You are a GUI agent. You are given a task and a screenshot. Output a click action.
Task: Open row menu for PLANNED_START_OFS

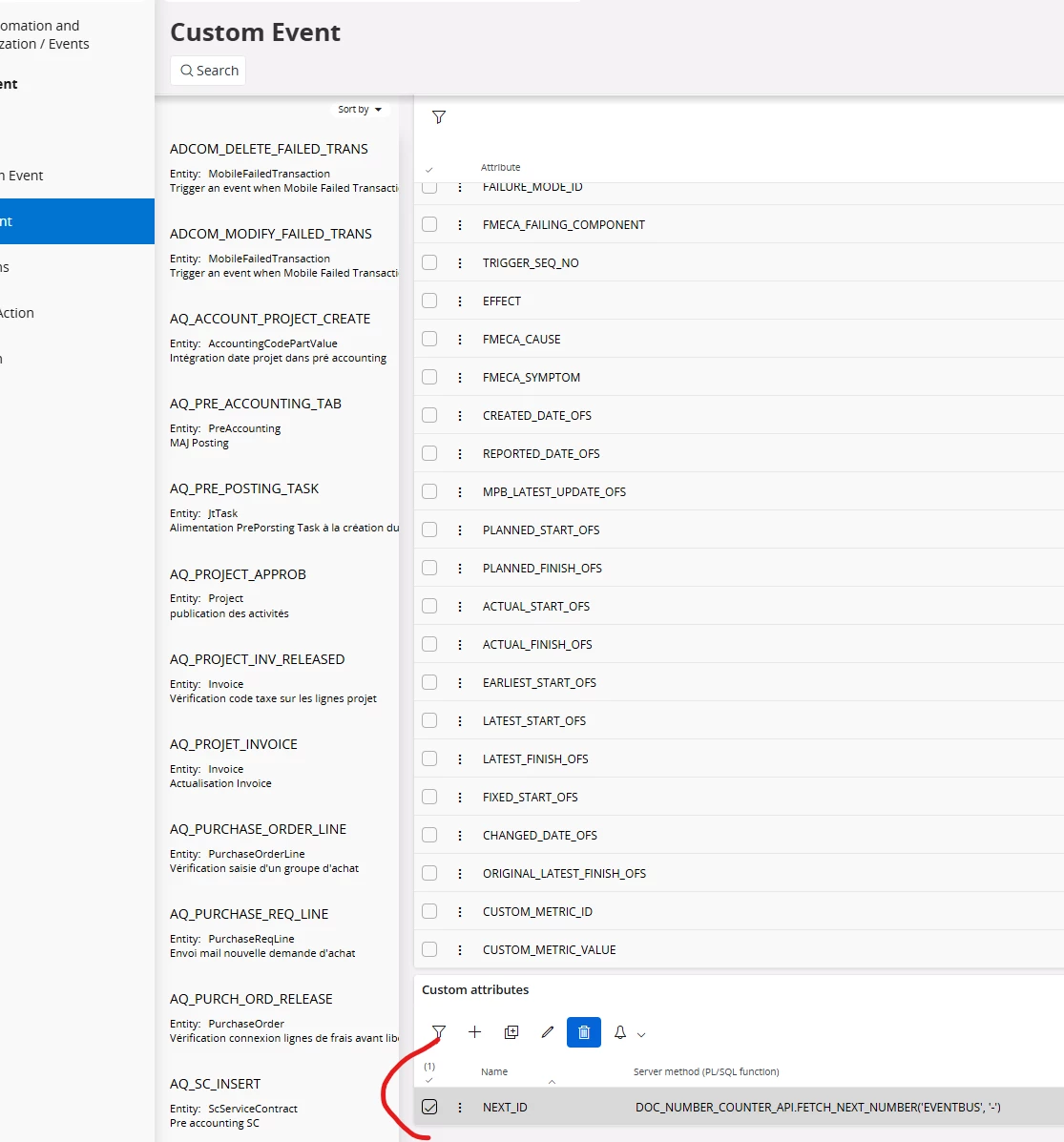coord(460,529)
